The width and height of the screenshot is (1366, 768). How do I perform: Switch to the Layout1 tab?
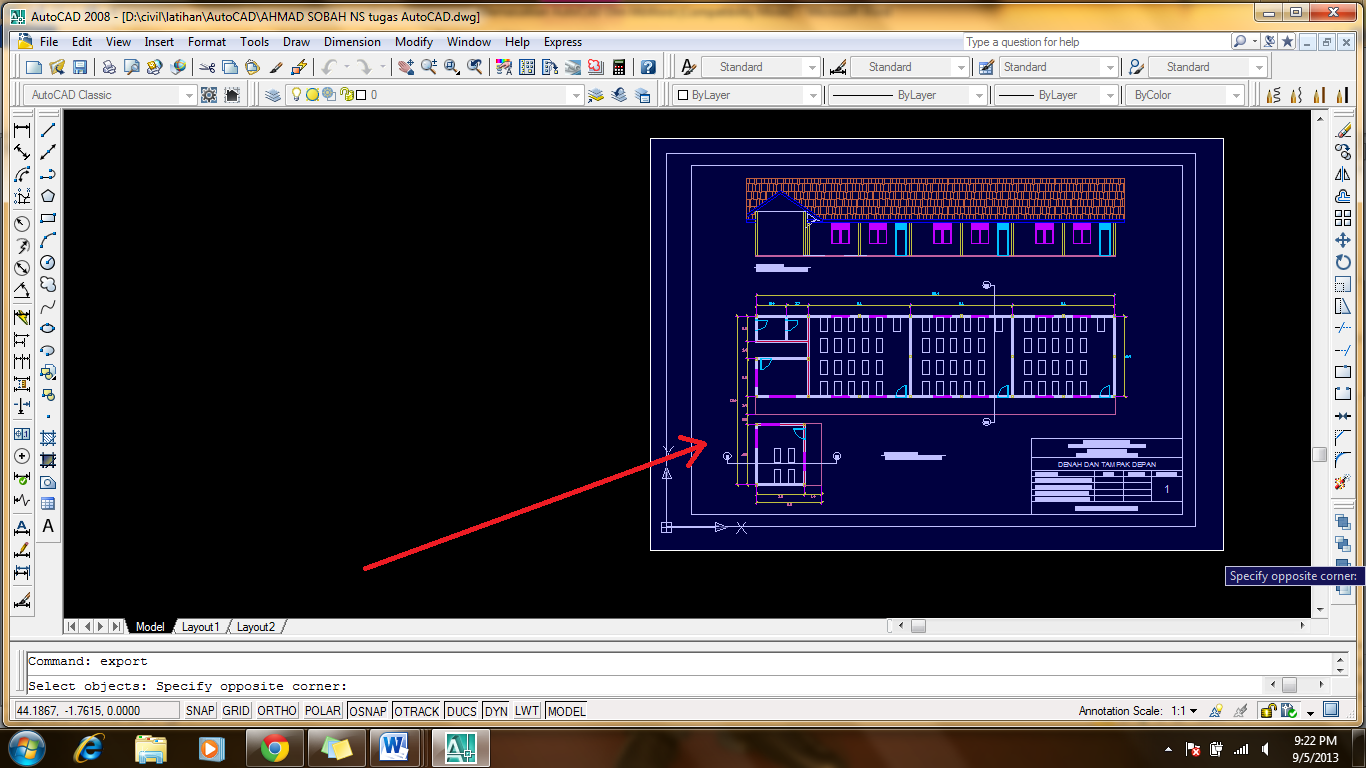(200, 627)
